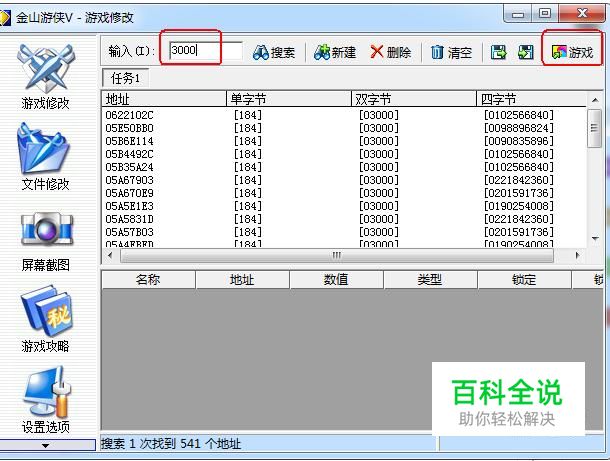610x461 pixels.
Task: Click the horizontal scrollbar thumb
Action: click(x=337, y=256)
